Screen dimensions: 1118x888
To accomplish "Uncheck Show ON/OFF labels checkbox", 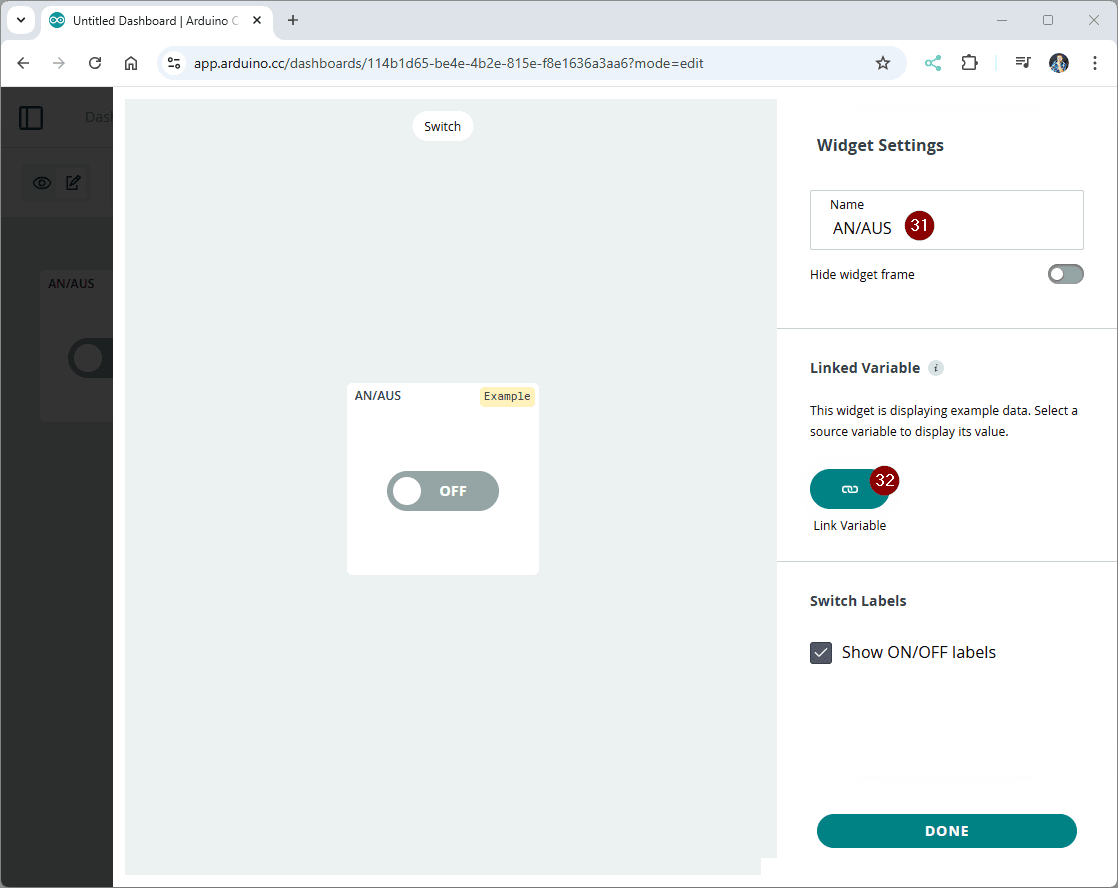I will coord(821,653).
